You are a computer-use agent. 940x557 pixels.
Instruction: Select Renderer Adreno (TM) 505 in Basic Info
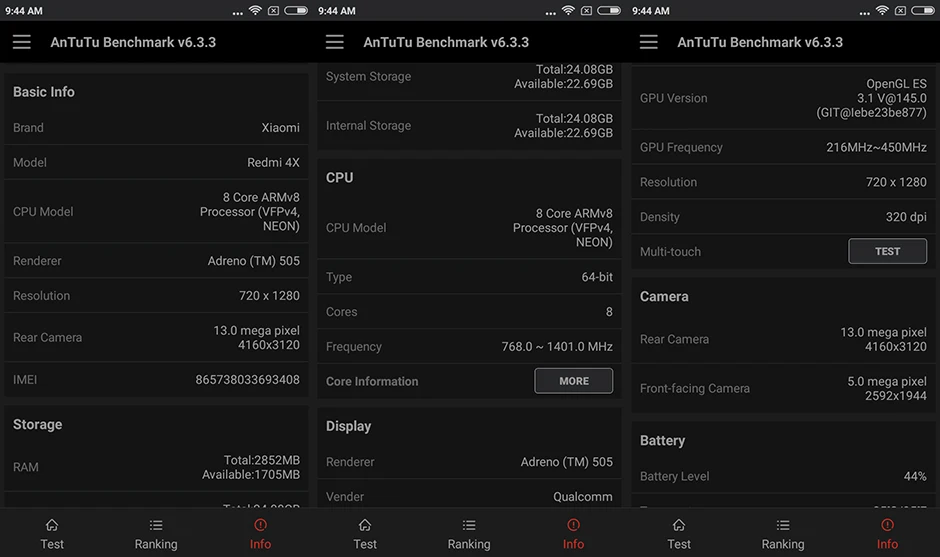254,261
